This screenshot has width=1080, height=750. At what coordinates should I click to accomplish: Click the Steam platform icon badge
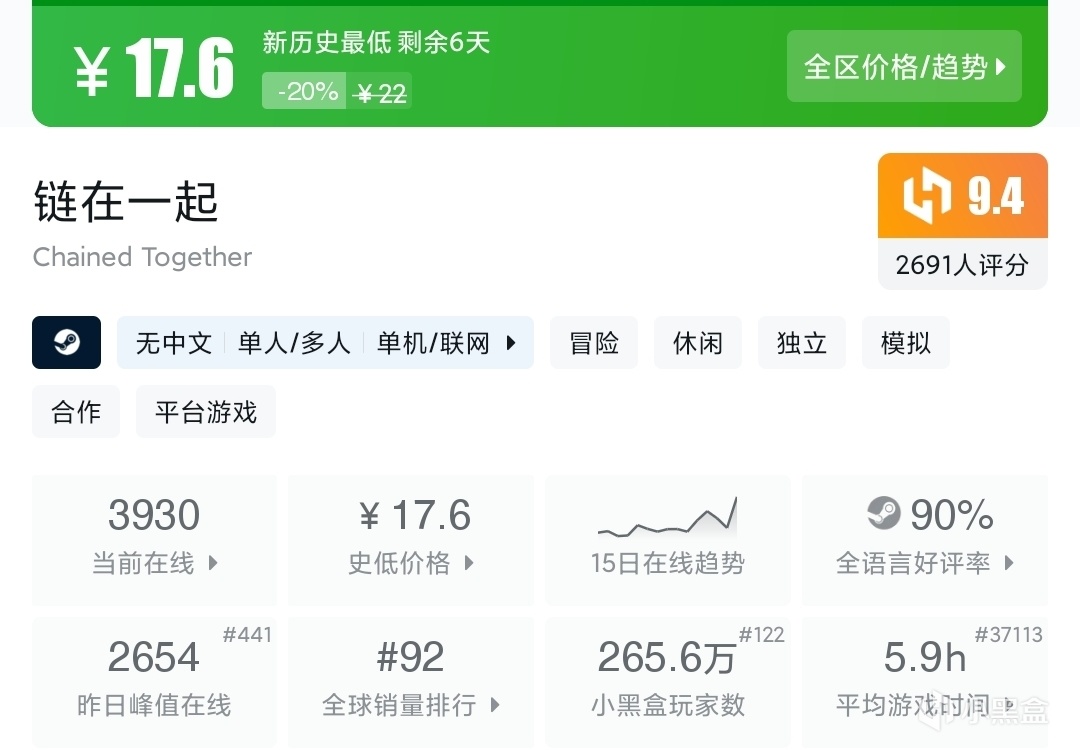[66, 343]
